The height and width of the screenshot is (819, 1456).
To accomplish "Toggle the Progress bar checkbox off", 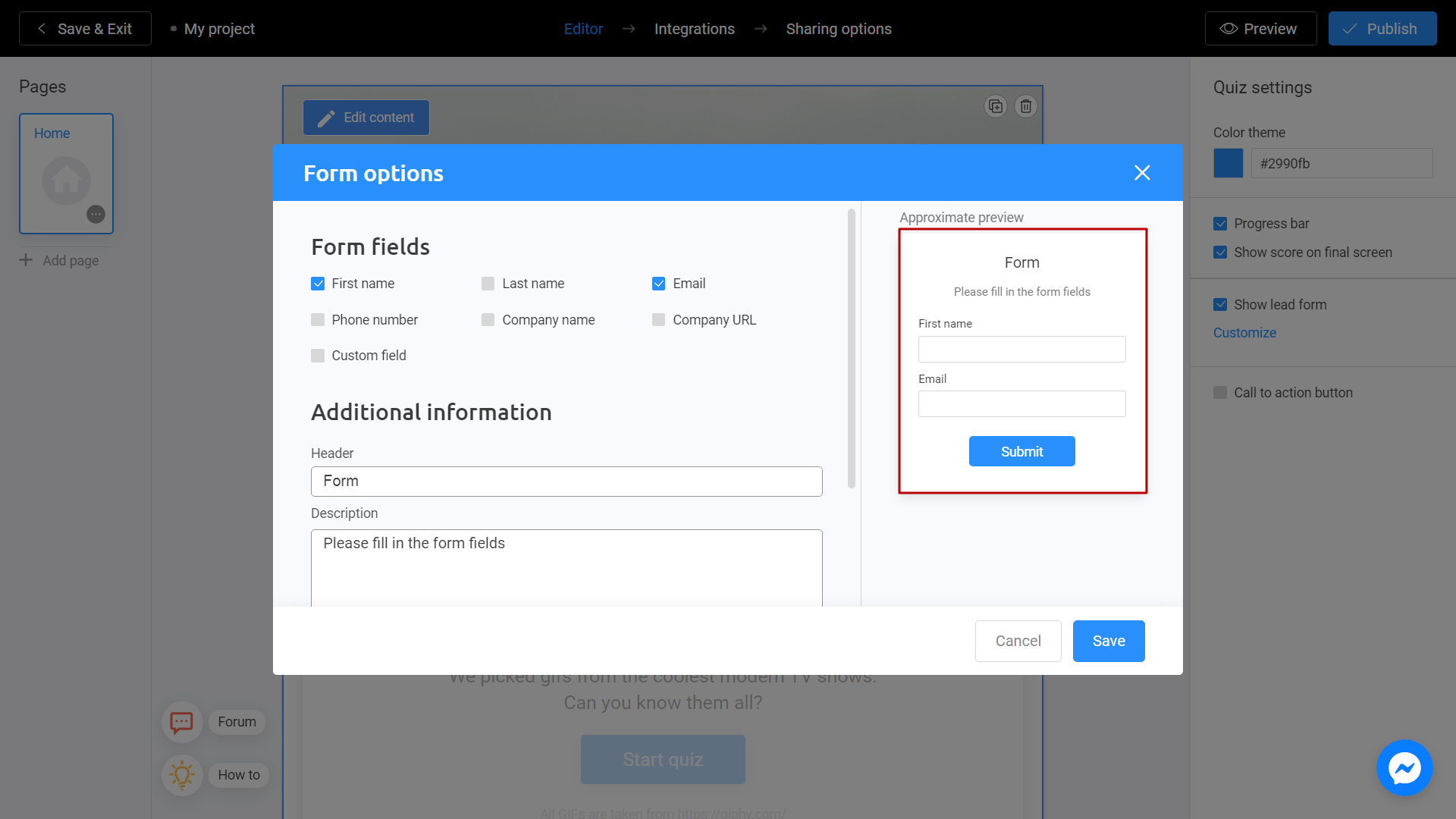I will 1220,224.
